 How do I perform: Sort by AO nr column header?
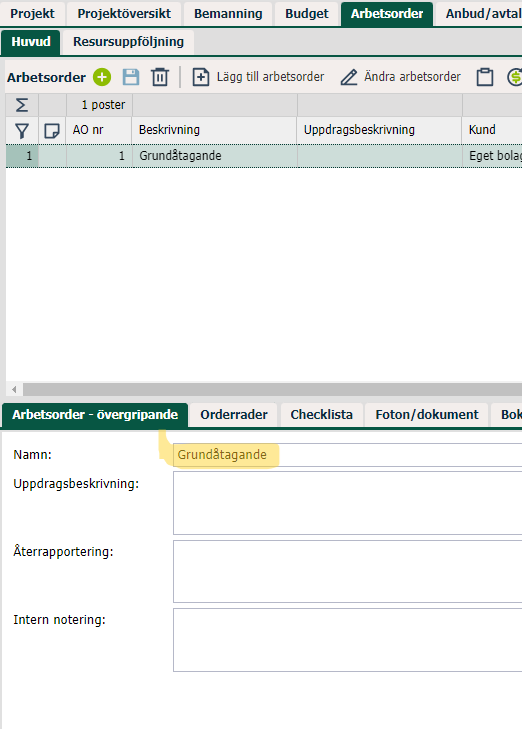click(99, 130)
